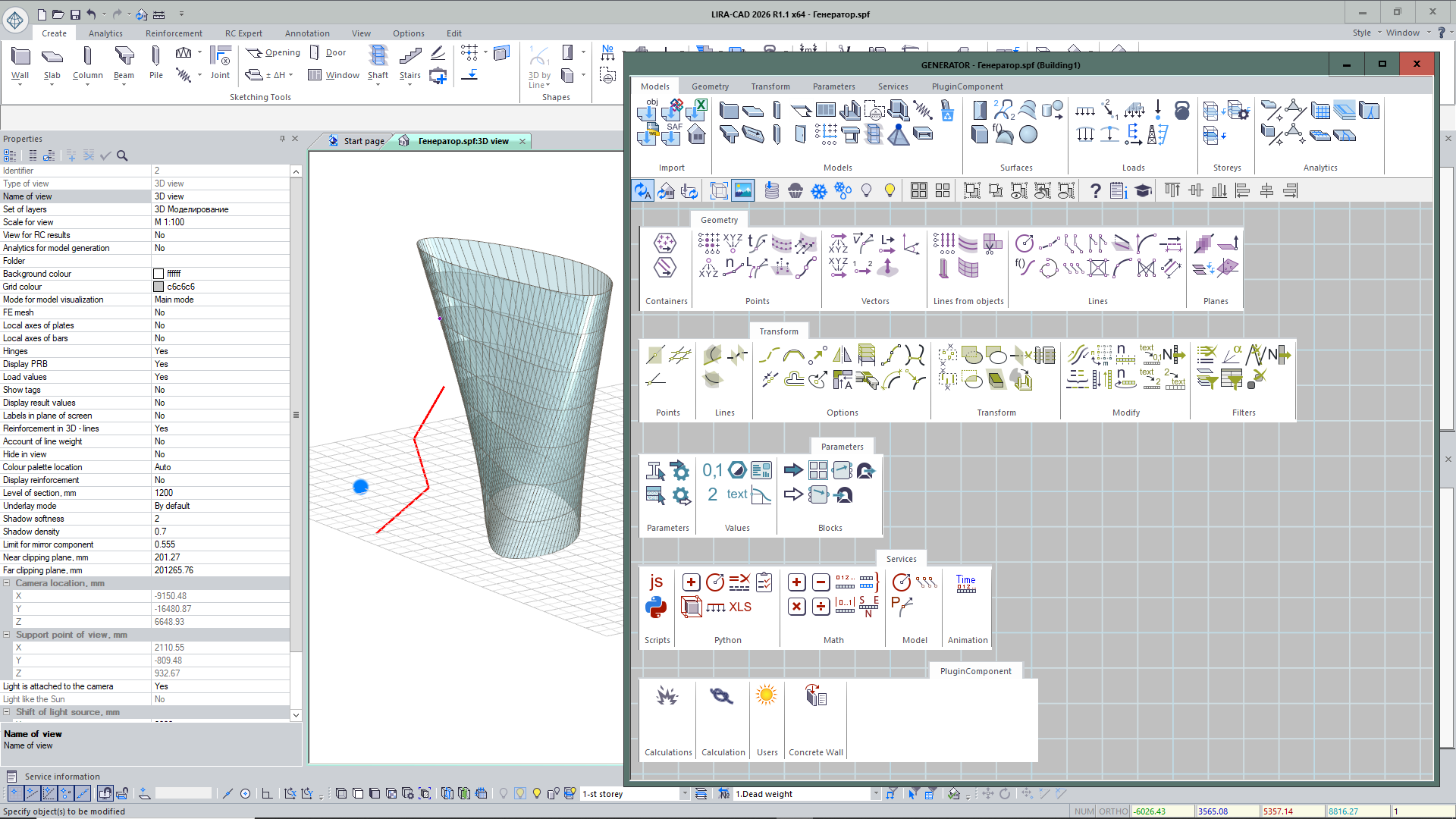Viewport: 1456px width, 819px height.
Task: Click the Grid colour swatch
Action: click(x=158, y=287)
